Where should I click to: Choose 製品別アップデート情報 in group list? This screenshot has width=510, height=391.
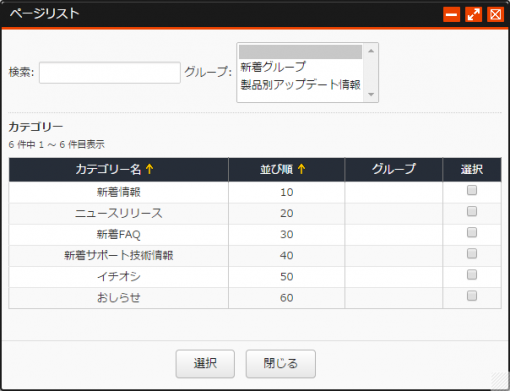[x=300, y=84]
